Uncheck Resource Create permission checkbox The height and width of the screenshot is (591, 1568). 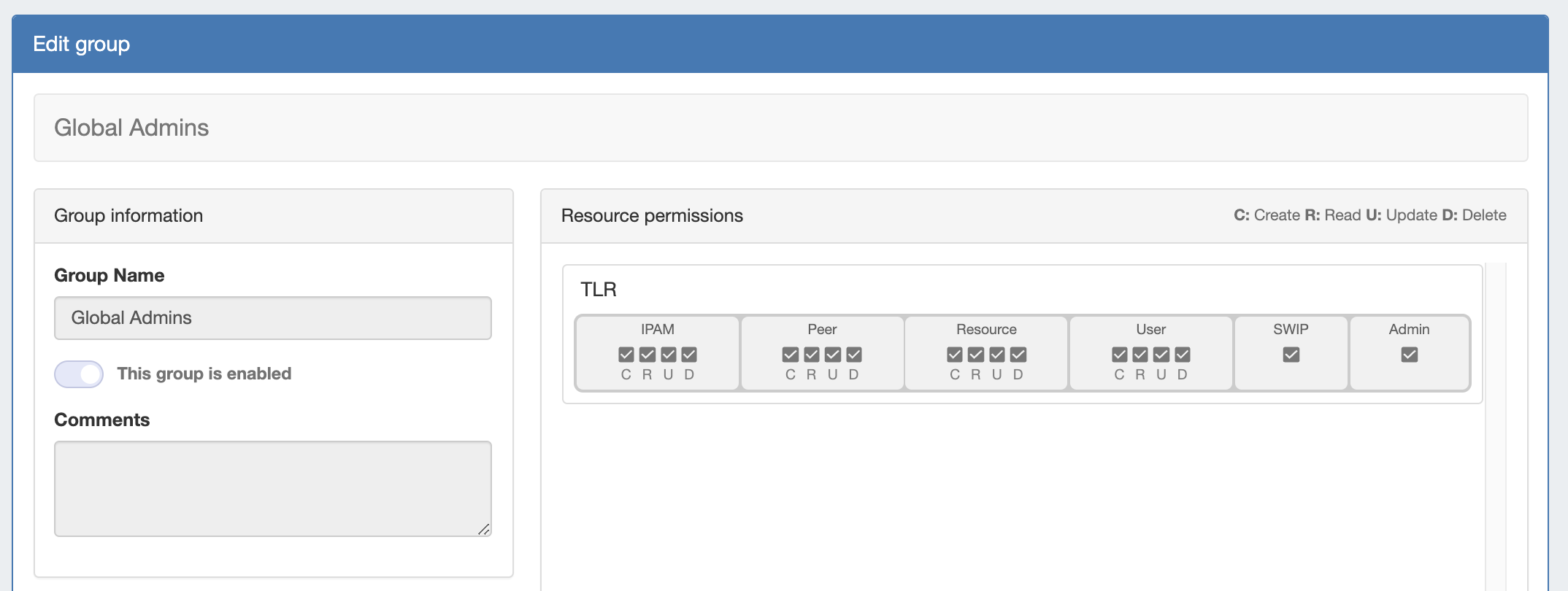point(954,355)
